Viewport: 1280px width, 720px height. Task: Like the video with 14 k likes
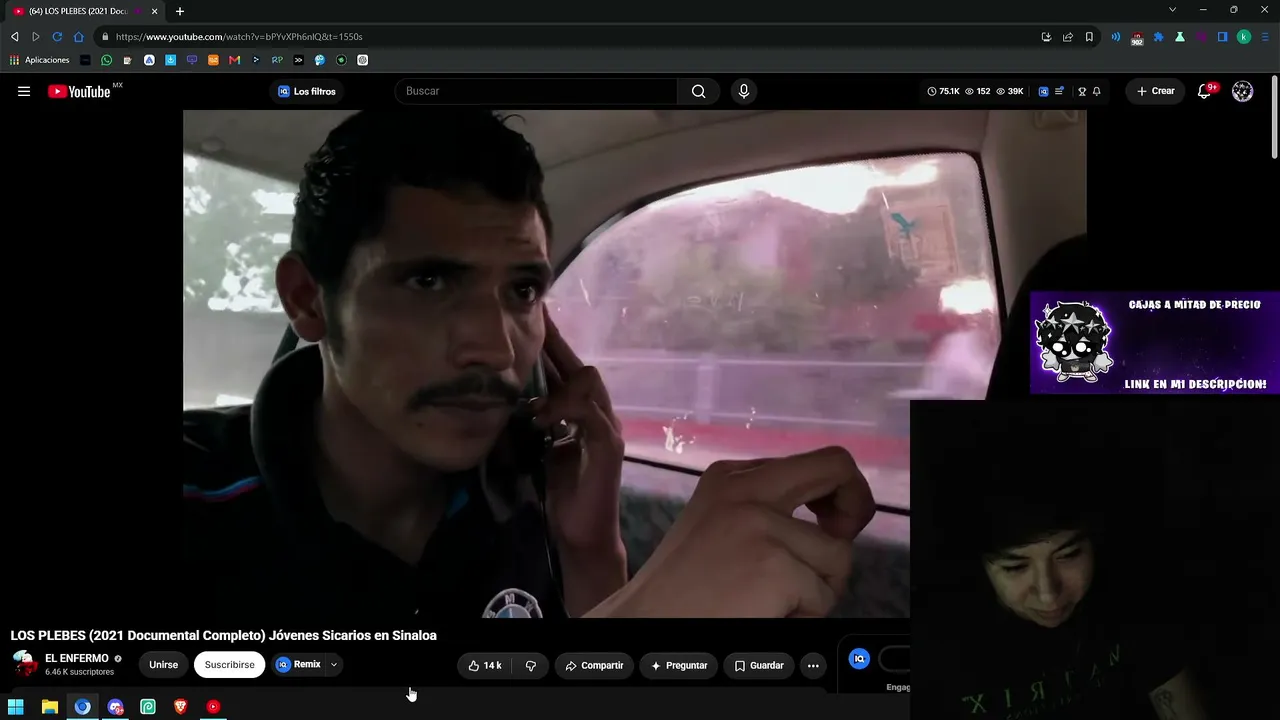pos(485,665)
